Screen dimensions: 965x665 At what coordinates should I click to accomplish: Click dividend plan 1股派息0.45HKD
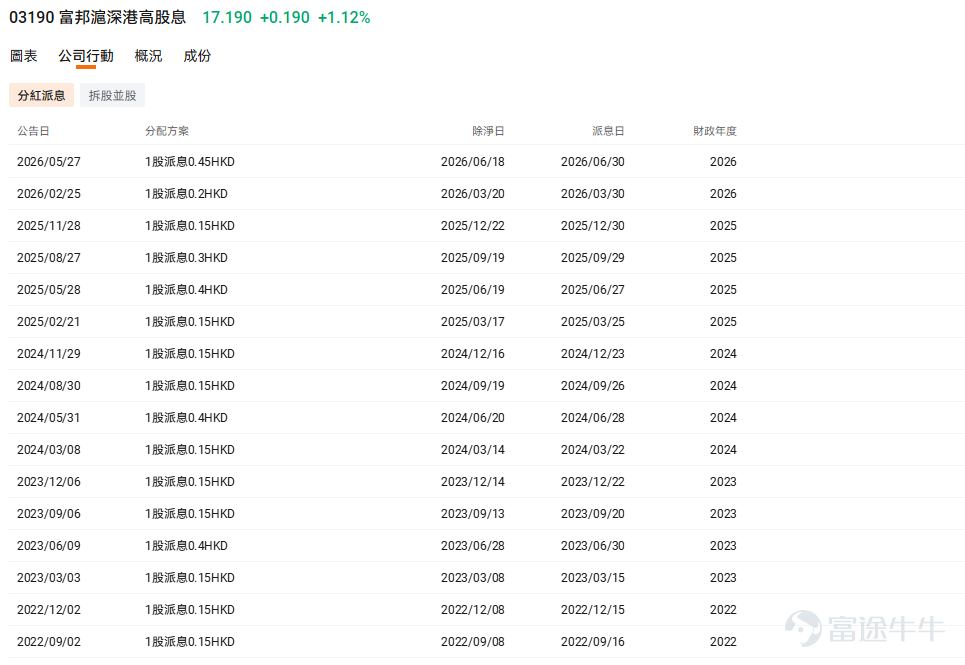(x=190, y=162)
